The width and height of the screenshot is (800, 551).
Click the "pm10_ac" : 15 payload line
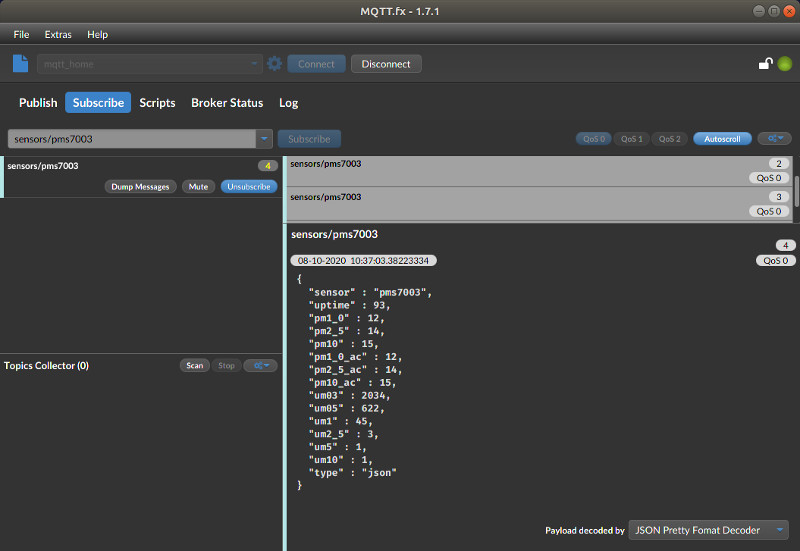(353, 383)
